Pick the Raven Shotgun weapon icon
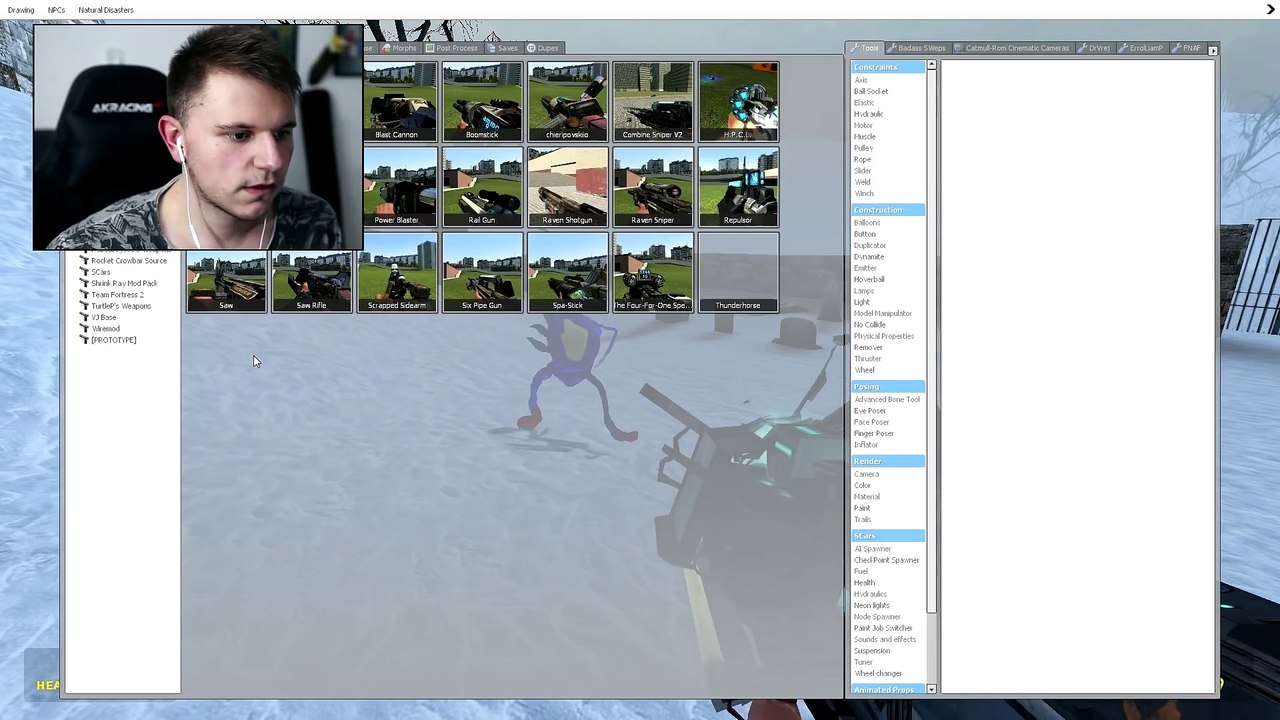Screen dimensions: 1280x720 click(x=567, y=187)
